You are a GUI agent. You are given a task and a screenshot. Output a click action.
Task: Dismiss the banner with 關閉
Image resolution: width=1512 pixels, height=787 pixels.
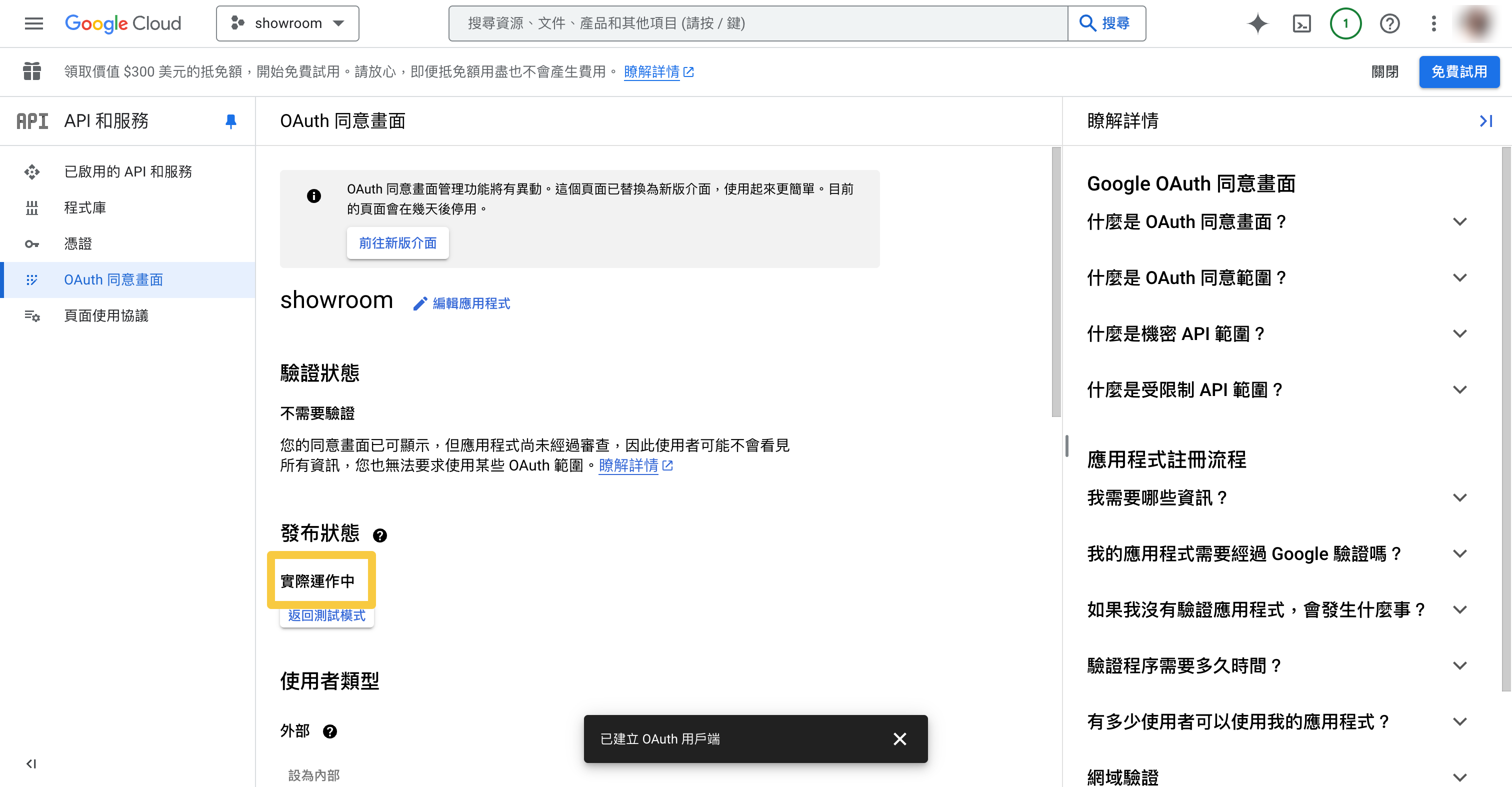coord(1384,71)
